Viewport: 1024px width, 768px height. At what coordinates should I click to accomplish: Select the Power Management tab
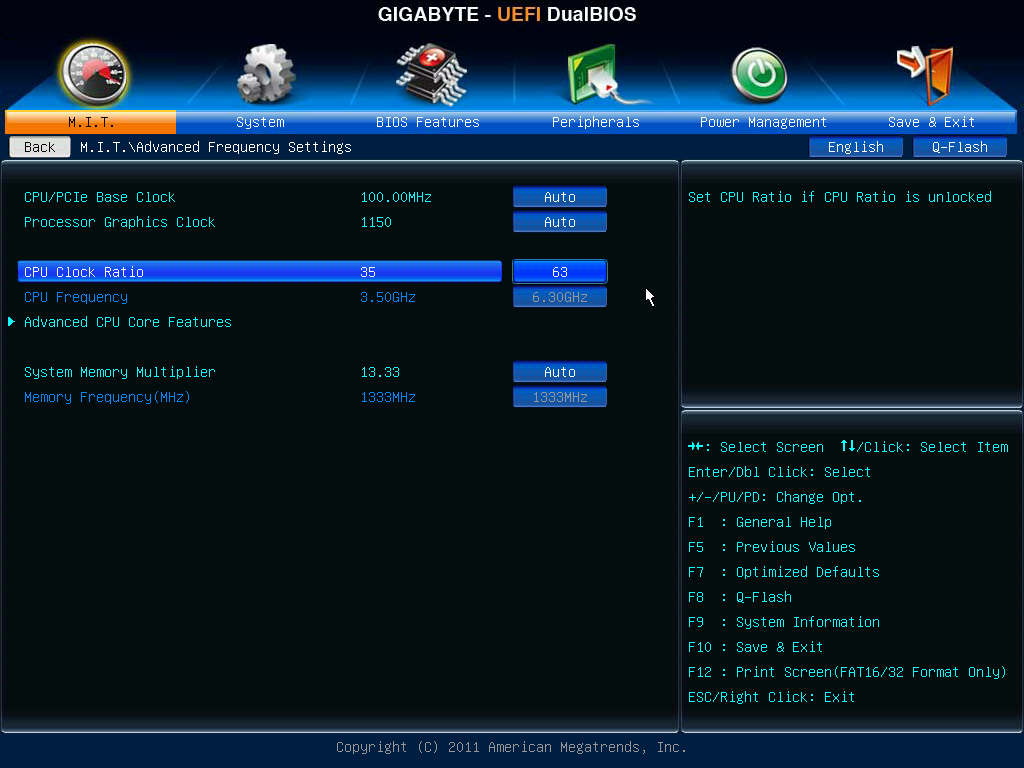coord(763,122)
